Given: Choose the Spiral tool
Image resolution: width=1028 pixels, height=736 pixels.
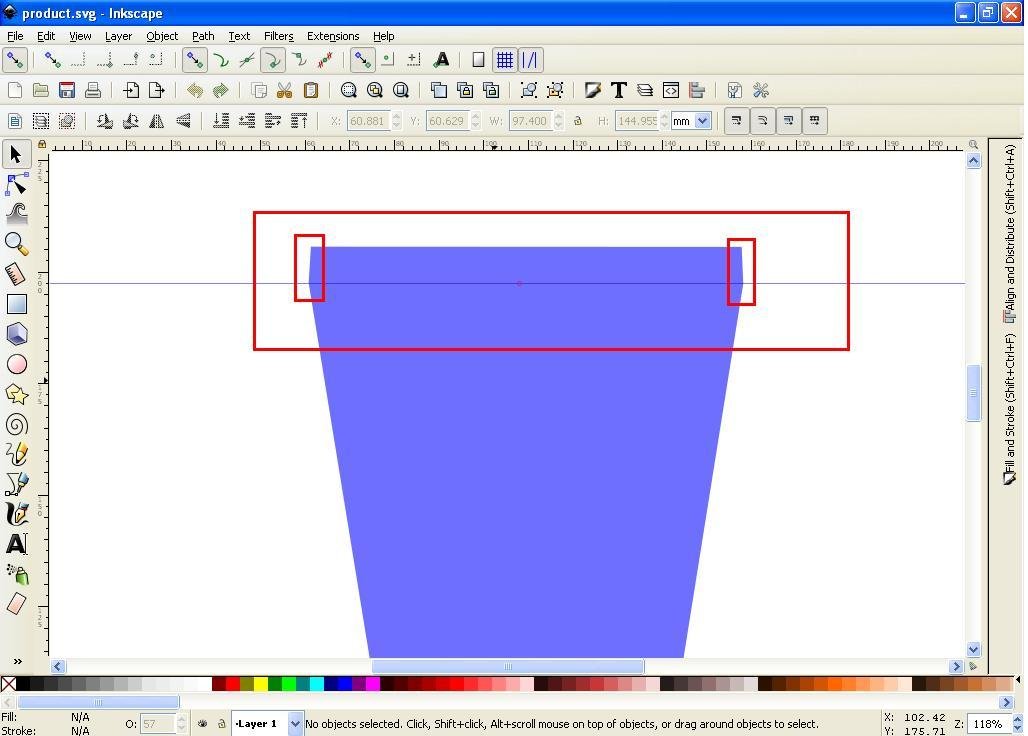Looking at the screenshot, I should 16,424.
